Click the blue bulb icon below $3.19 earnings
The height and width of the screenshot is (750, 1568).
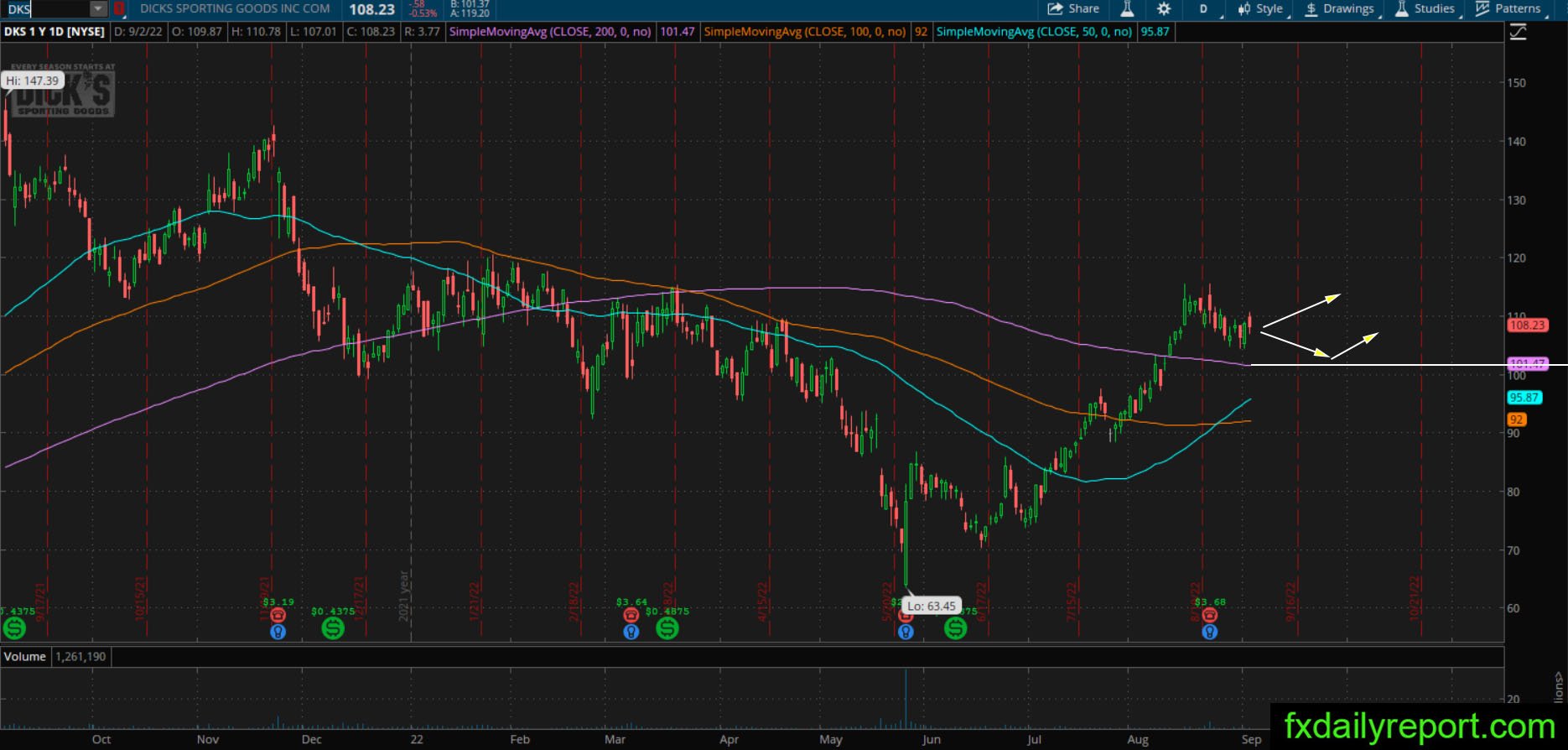coord(278,632)
